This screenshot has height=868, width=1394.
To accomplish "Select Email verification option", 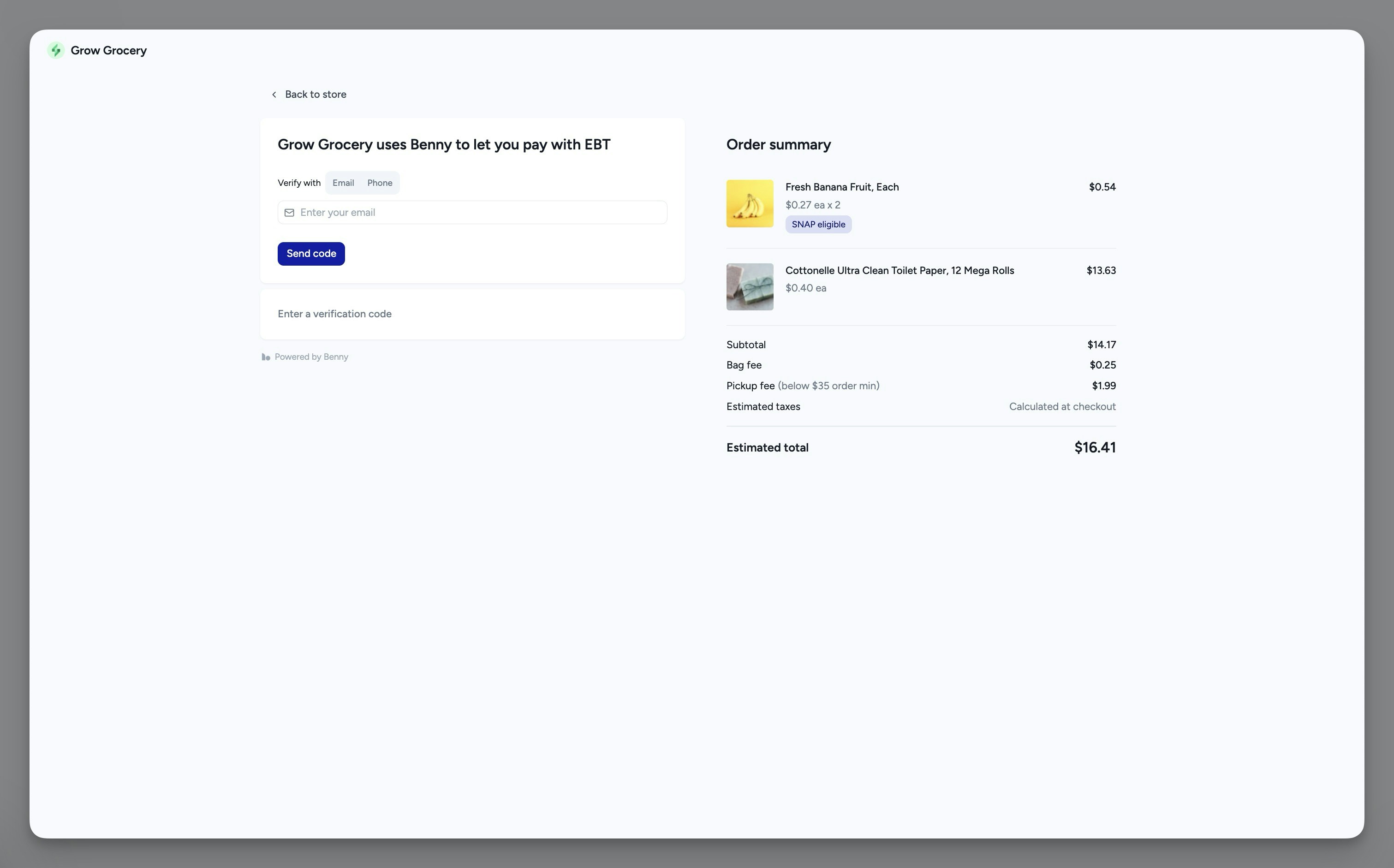I will [343, 183].
